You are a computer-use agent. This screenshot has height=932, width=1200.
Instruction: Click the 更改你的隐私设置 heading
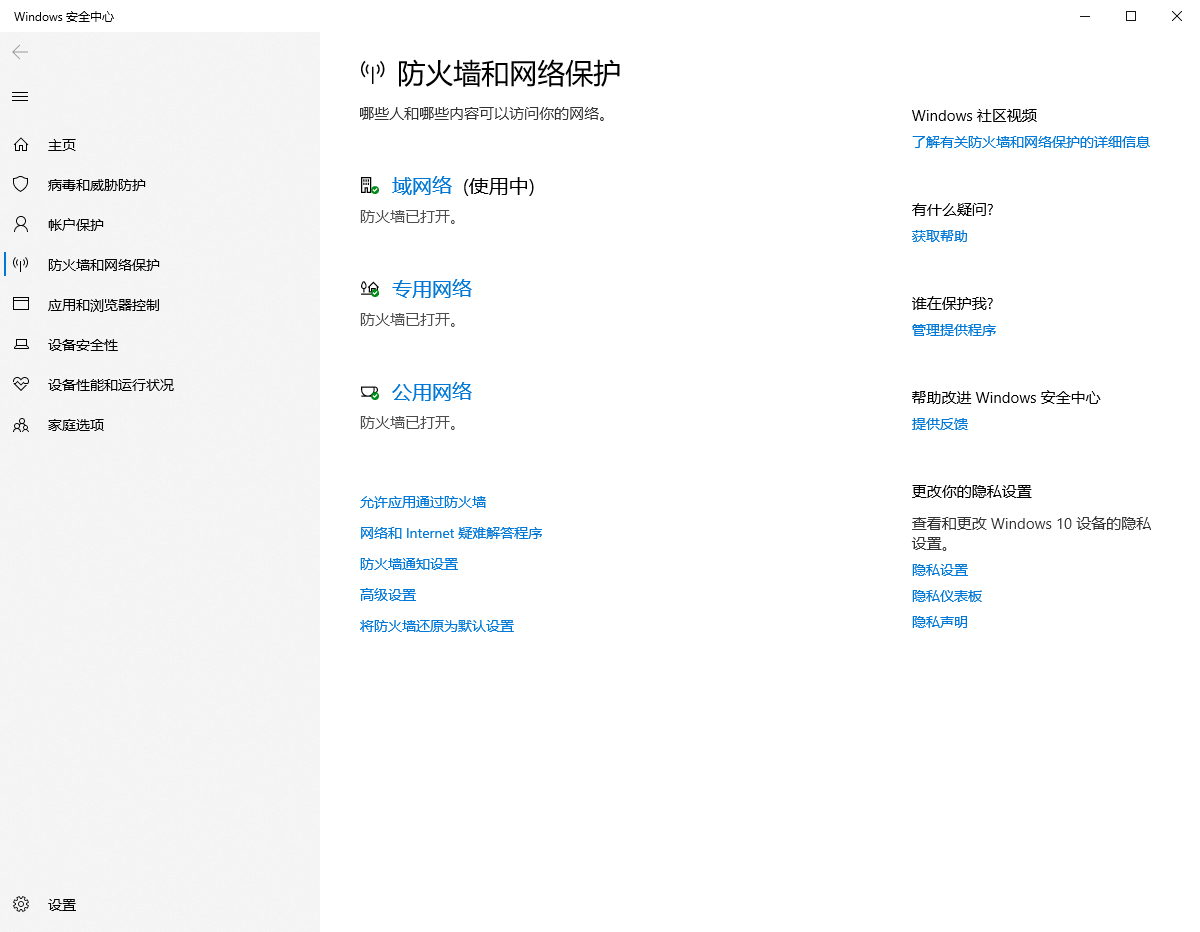972,492
